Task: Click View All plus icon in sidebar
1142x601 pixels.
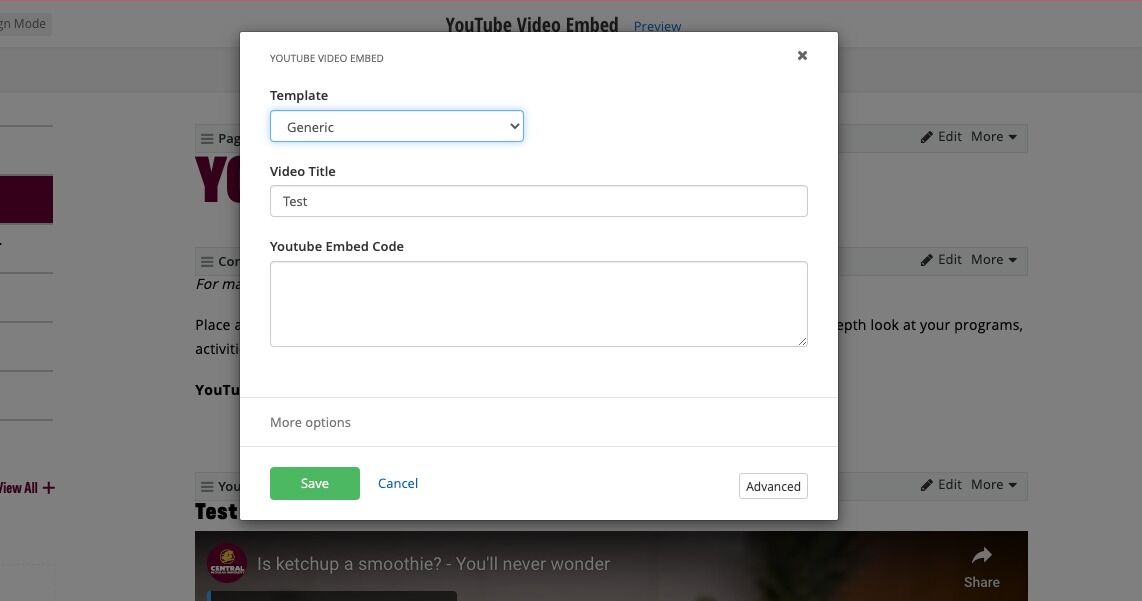Action: click(48, 488)
